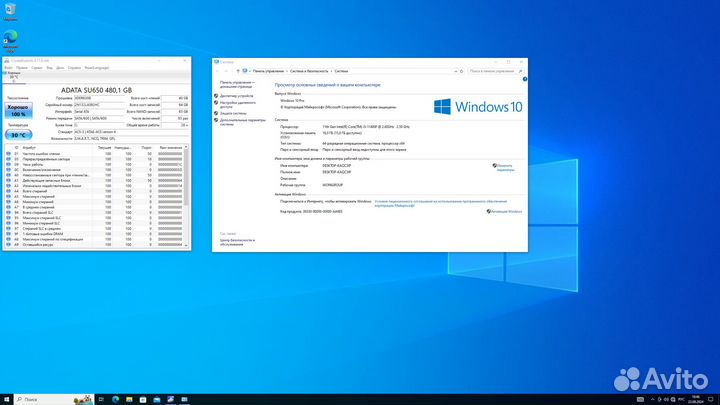Viewport: 720px width, 405px height.
Task: Click the taskbar clock and date
Action: point(696,399)
